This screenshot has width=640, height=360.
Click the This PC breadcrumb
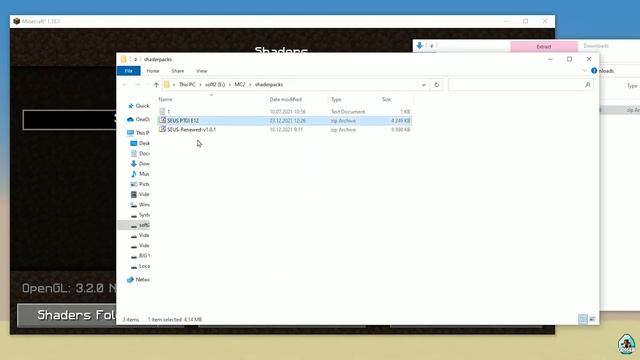(x=187, y=84)
